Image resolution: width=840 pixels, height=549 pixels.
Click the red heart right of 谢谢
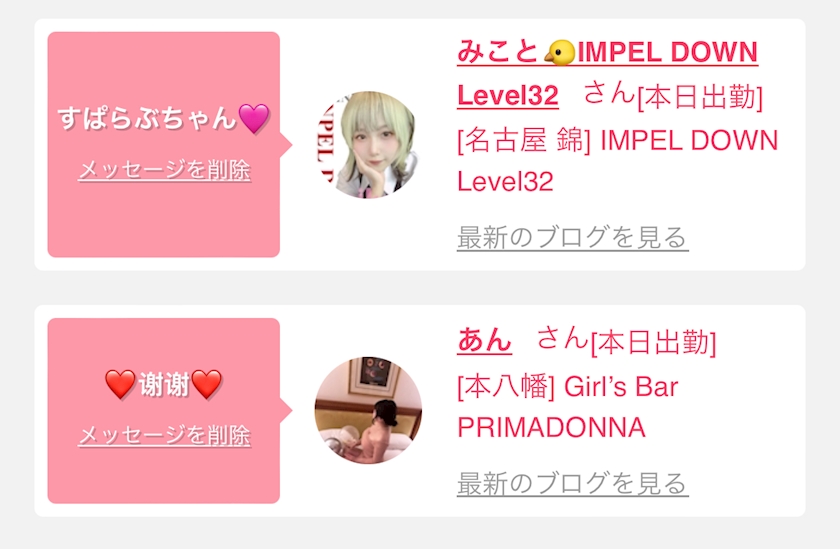tap(207, 384)
